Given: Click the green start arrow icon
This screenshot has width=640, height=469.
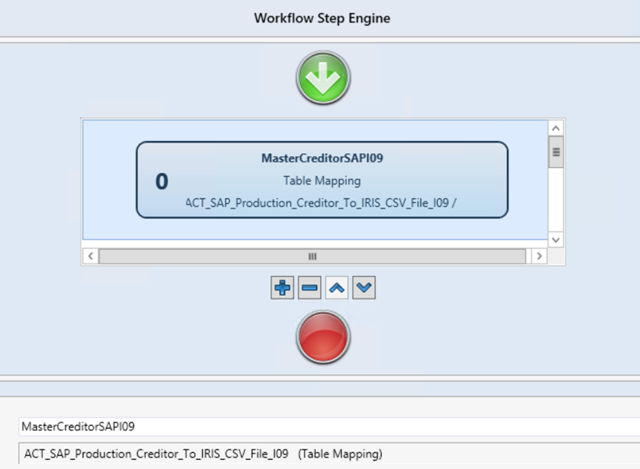Looking at the screenshot, I should (323, 78).
